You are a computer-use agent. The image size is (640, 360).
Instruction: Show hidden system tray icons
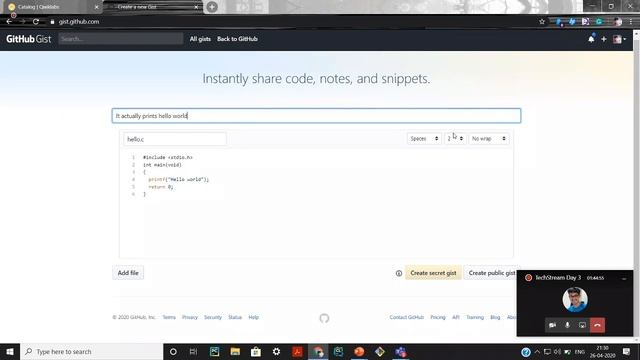537,351
